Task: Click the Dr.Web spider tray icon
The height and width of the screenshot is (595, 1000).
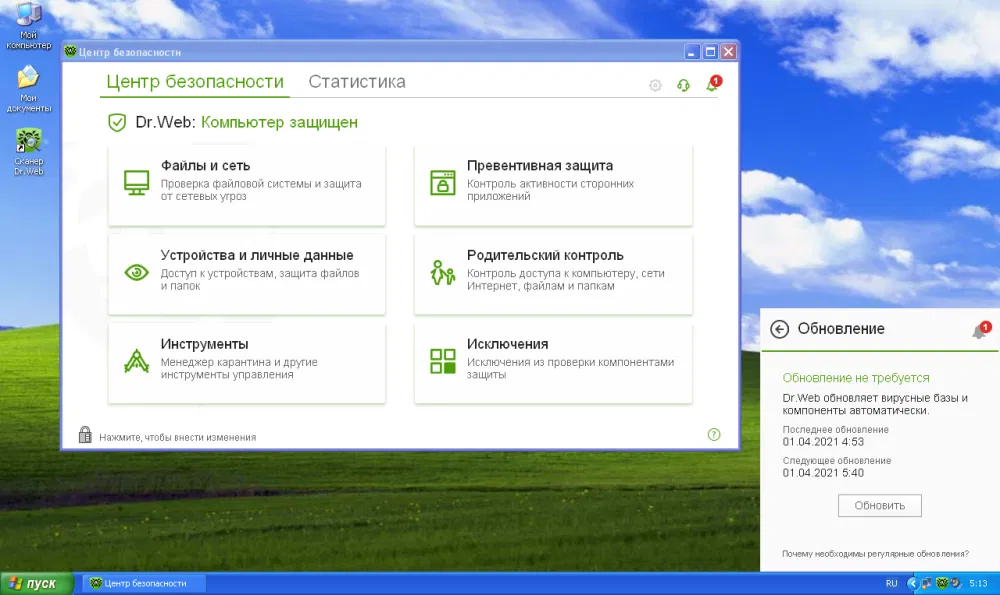Action: 942,583
